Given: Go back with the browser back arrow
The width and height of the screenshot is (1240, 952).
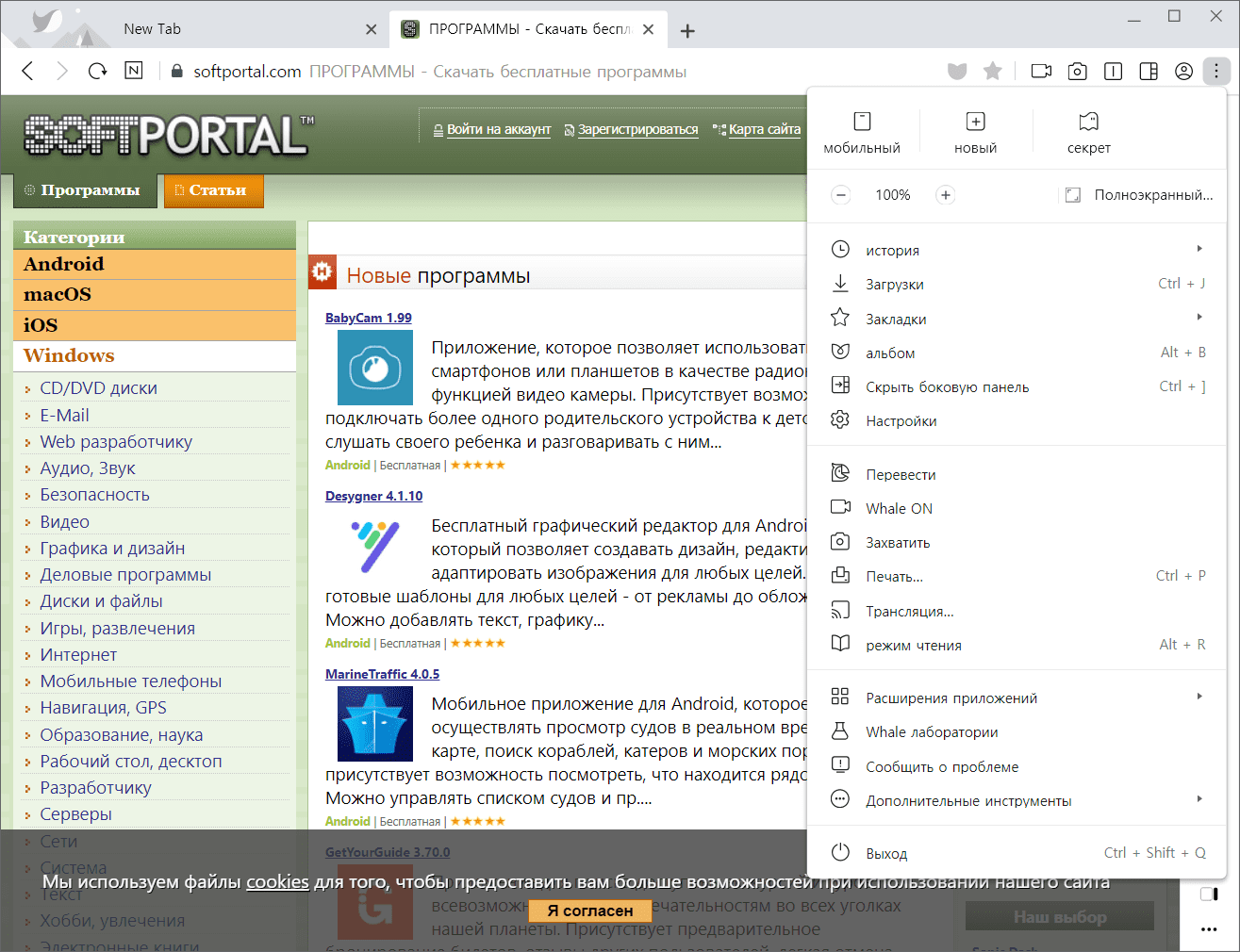Looking at the screenshot, I should click(x=28, y=71).
